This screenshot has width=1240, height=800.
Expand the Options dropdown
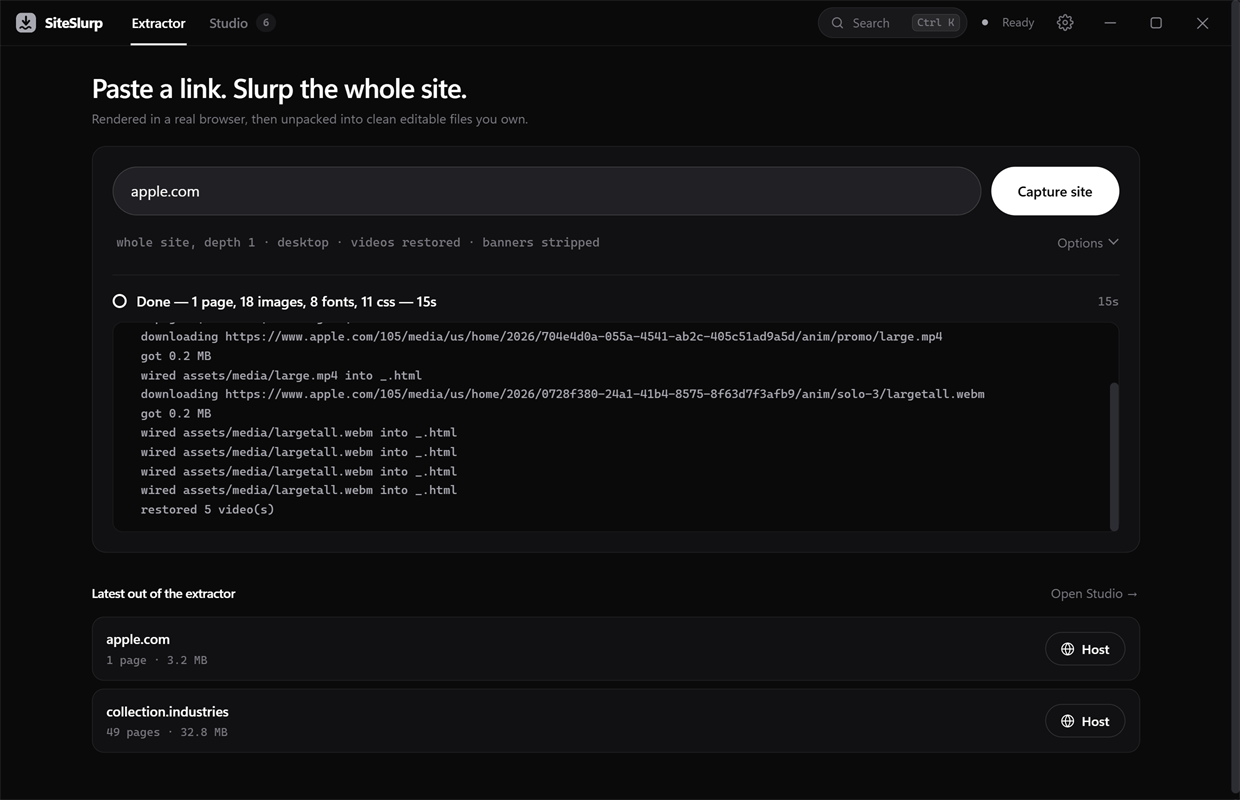coord(1088,243)
